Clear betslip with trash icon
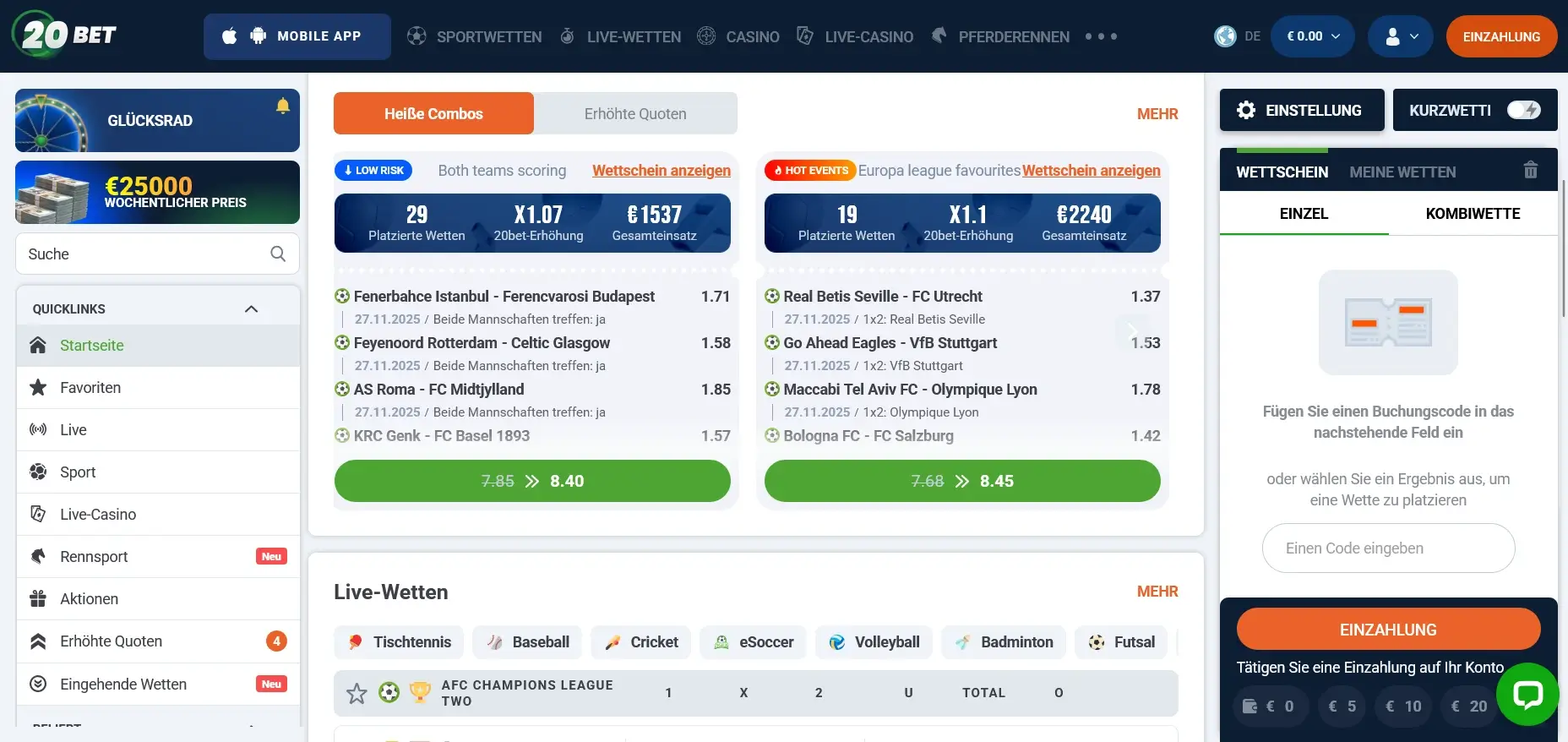Viewport: 1568px width, 742px height. (1531, 170)
